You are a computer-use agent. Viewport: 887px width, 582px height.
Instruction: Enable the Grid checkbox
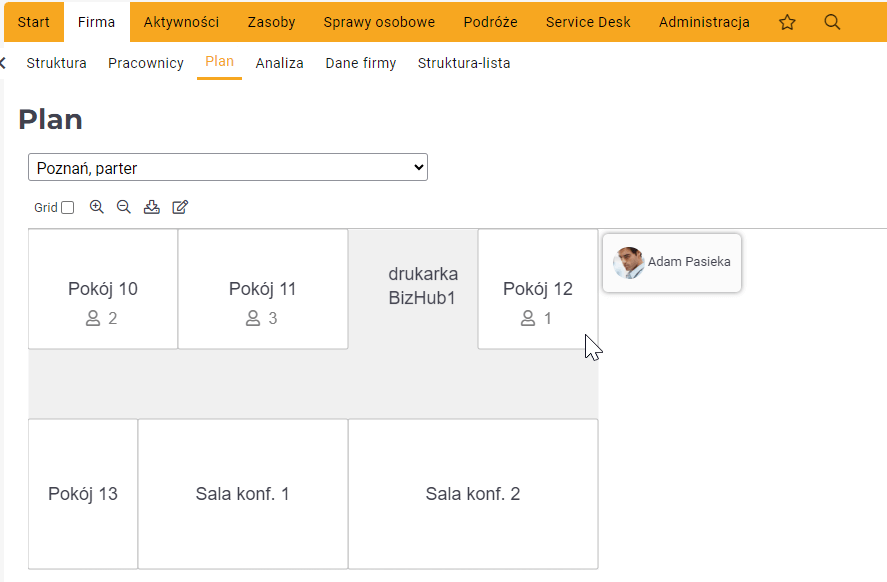pos(67,208)
